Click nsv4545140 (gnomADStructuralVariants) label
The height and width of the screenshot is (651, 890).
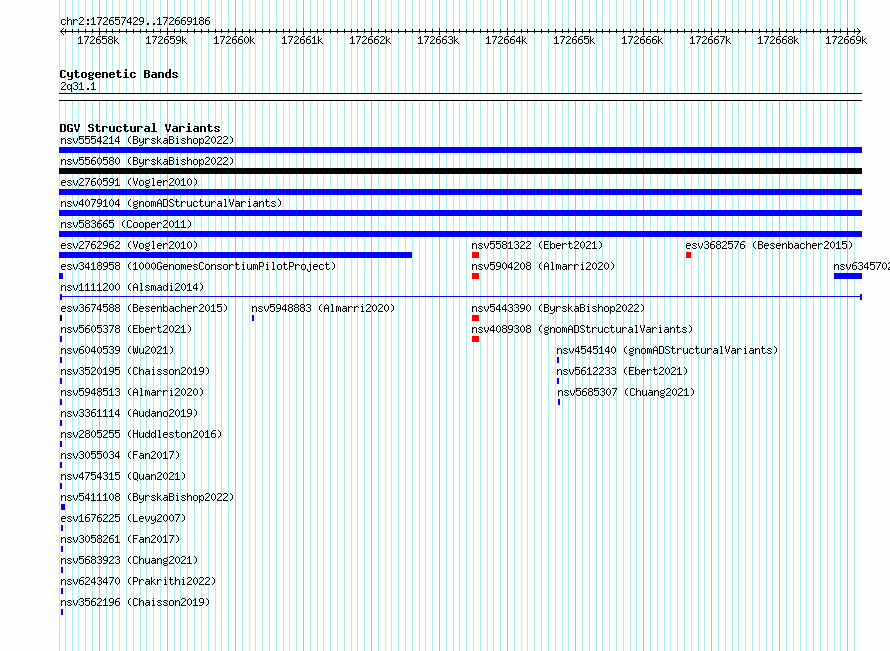click(x=667, y=350)
